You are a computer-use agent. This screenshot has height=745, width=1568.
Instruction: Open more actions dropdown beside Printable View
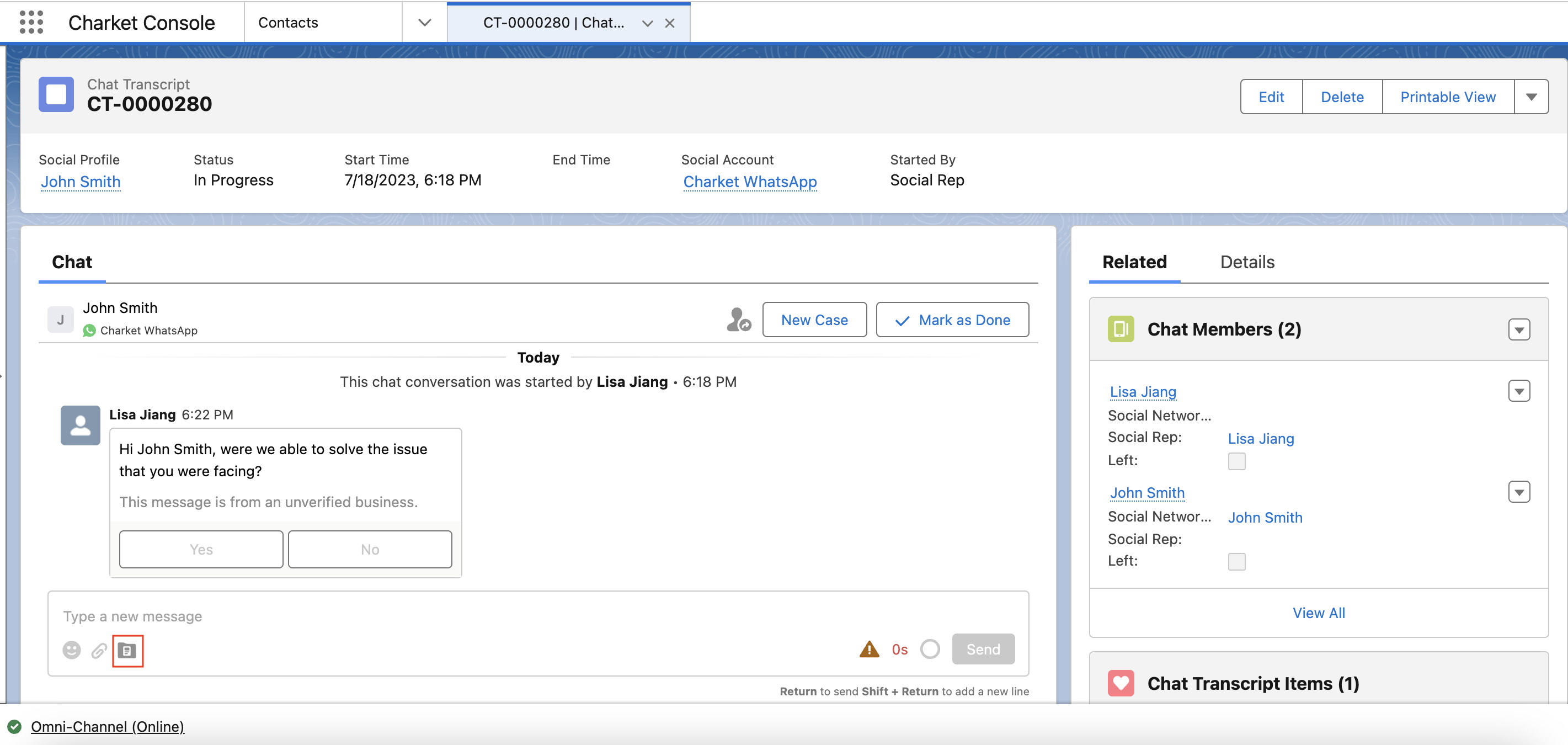click(x=1531, y=97)
